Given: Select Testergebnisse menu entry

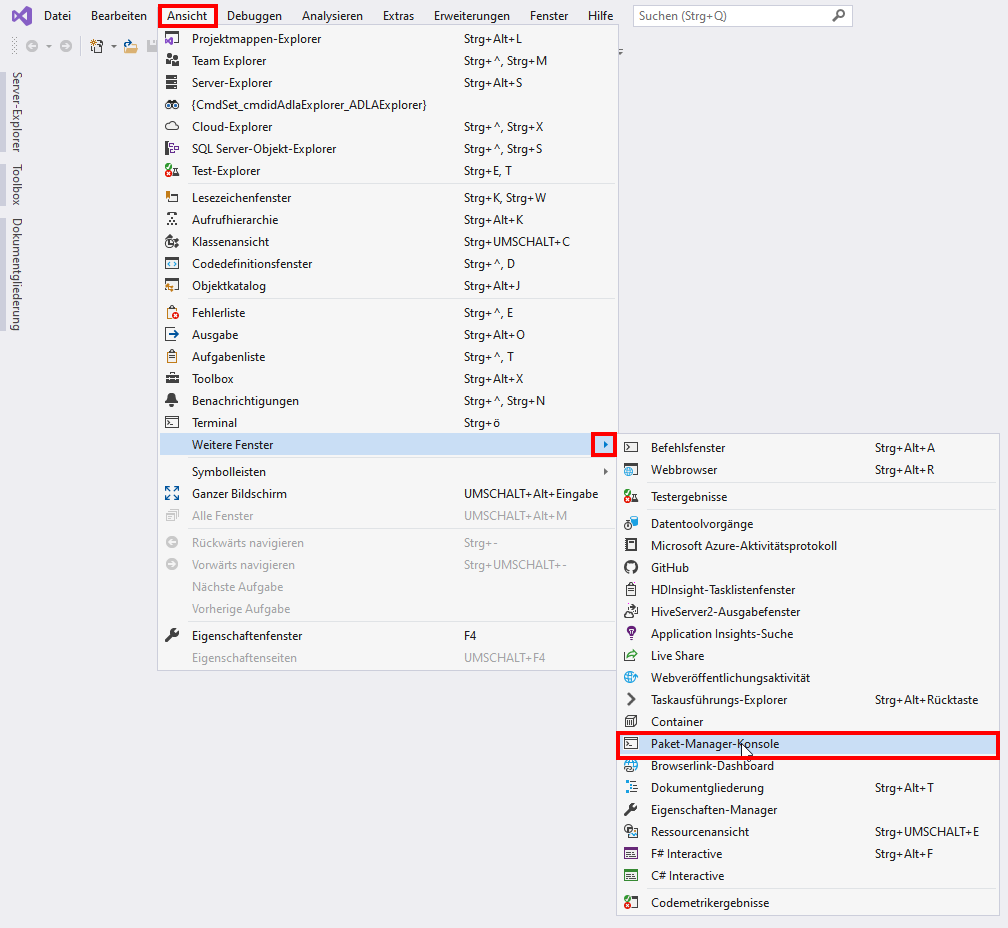Looking at the screenshot, I should tap(807, 497).
